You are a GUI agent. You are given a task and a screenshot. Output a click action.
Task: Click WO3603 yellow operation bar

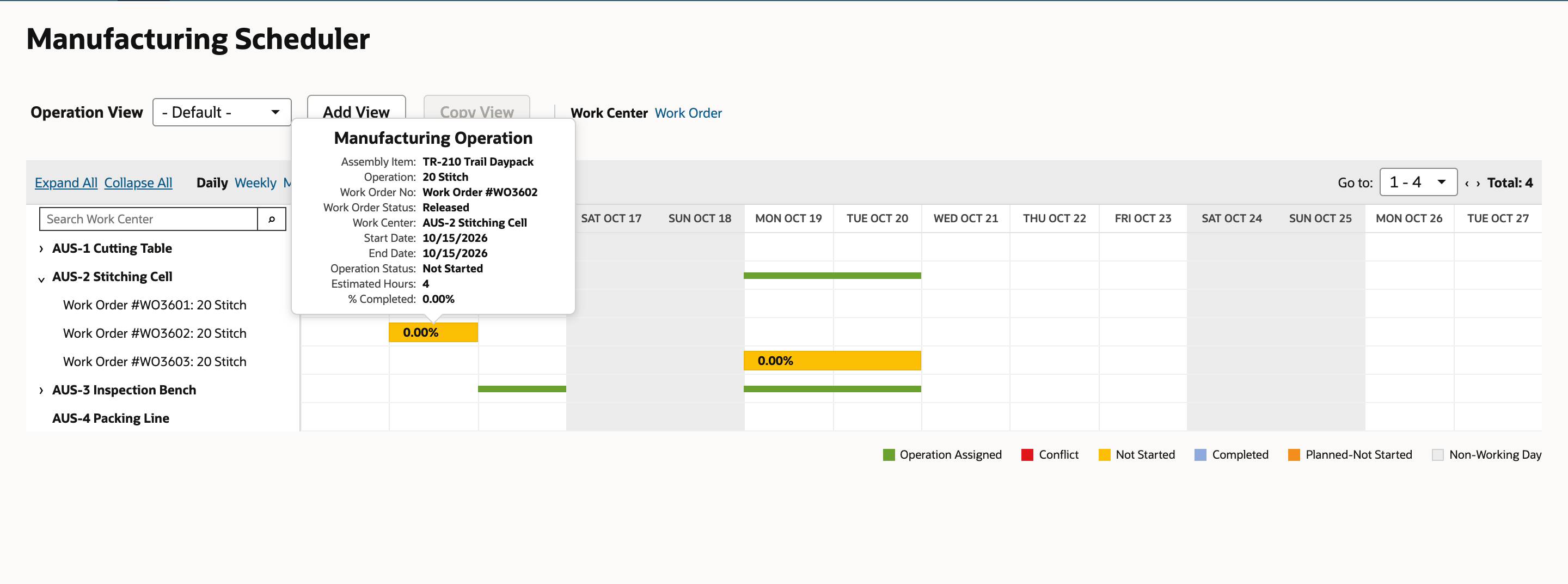pos(832,361)
